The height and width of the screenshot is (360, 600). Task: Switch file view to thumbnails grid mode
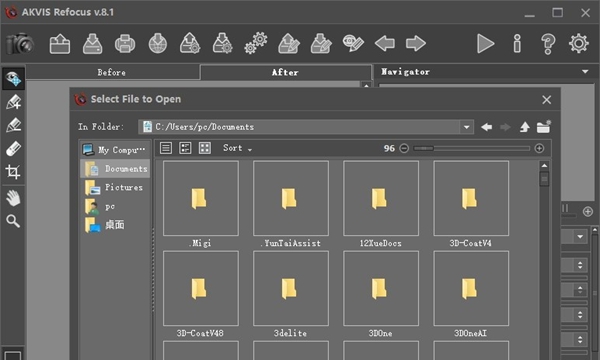205,148
